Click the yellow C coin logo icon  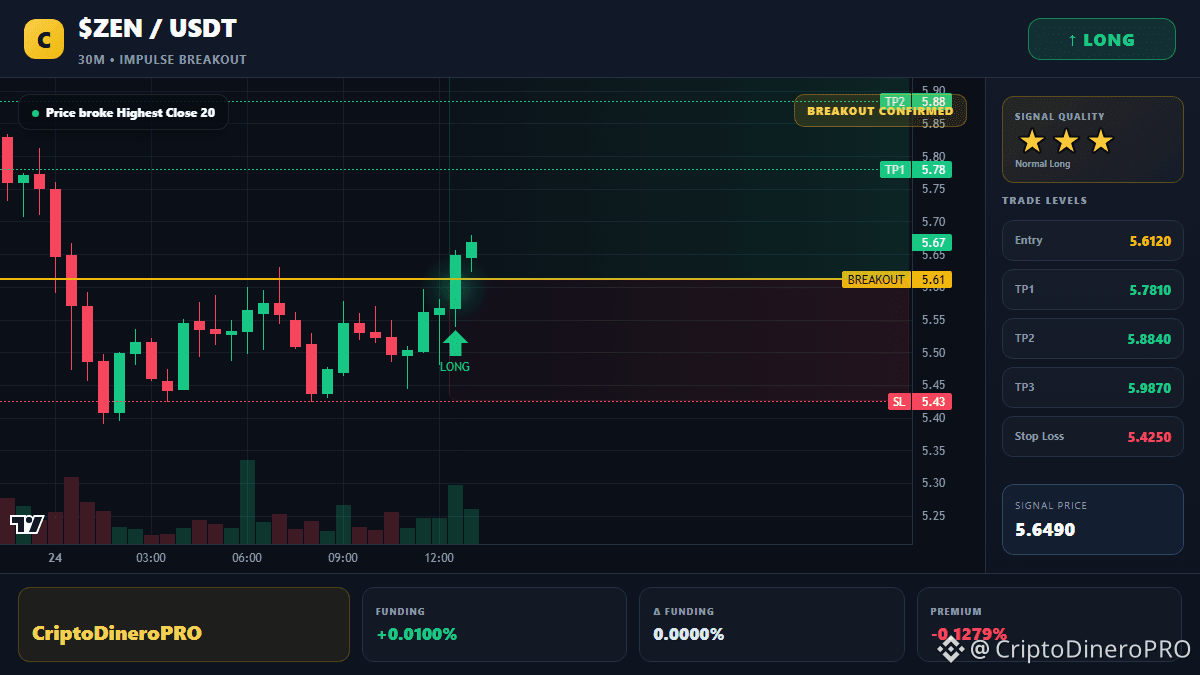[43, 39]
